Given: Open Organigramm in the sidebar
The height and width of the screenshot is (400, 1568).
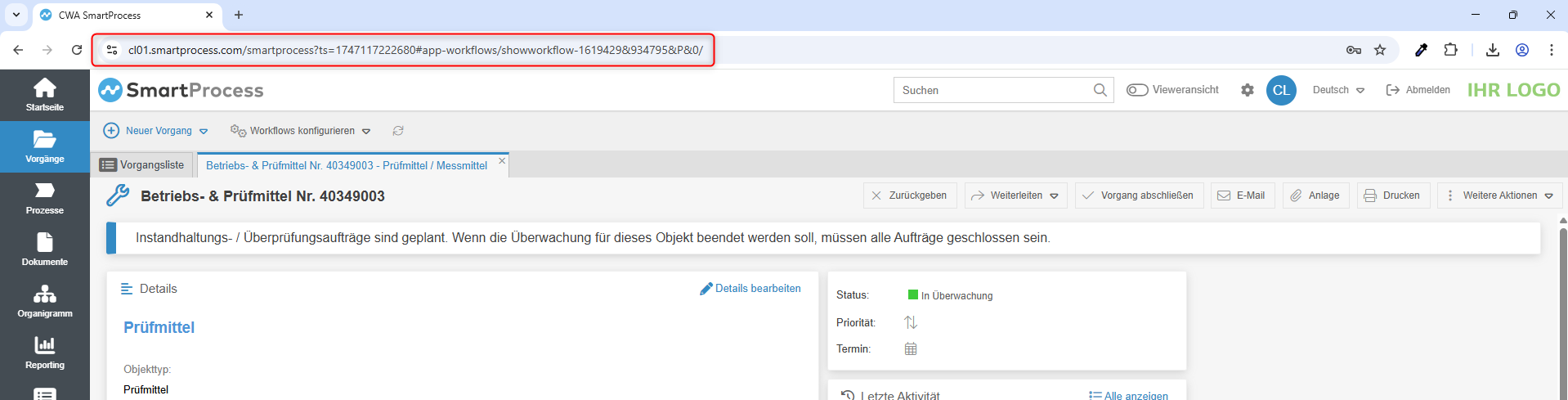Looking at the screenshot, I should pos(45,301).
